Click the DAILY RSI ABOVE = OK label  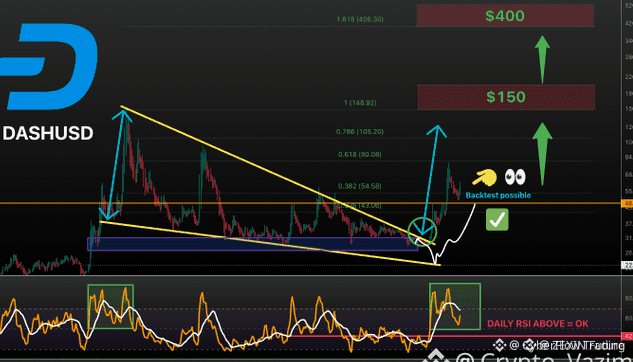coord(538,324)
